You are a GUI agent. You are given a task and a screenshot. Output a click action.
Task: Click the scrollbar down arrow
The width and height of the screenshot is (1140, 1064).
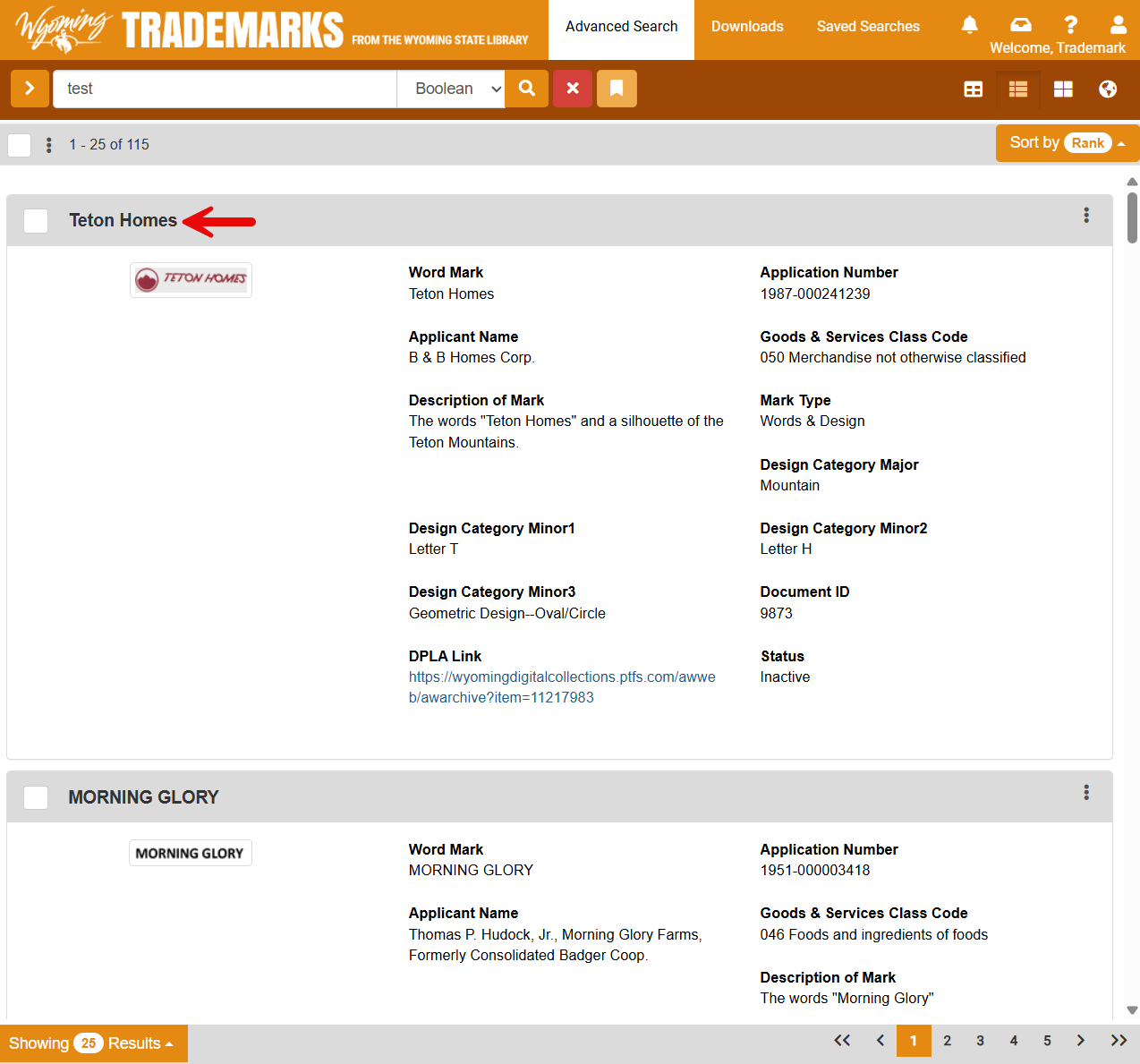[x=1132, y=1010]
